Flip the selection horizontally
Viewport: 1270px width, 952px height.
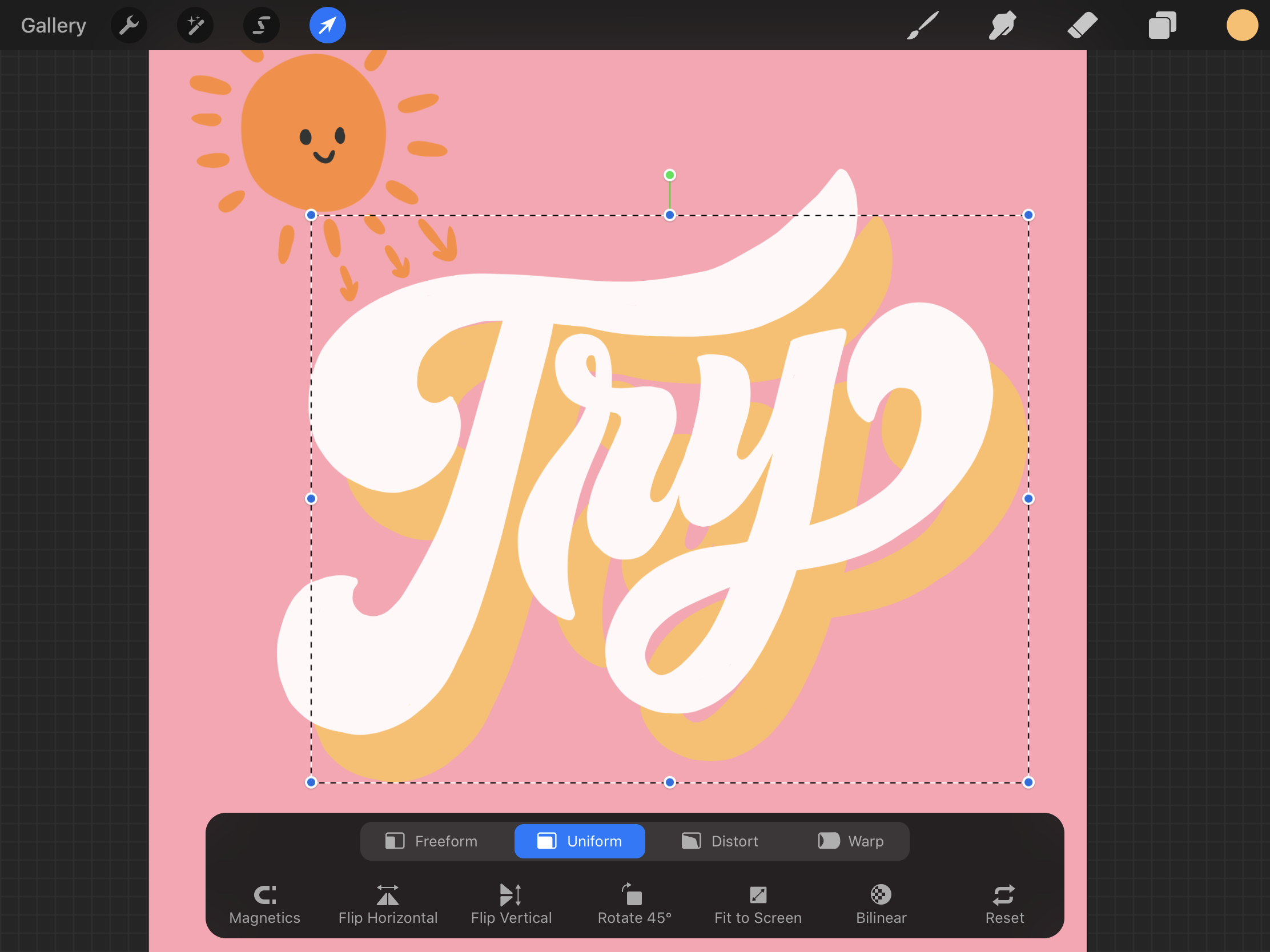coord(388,905)
